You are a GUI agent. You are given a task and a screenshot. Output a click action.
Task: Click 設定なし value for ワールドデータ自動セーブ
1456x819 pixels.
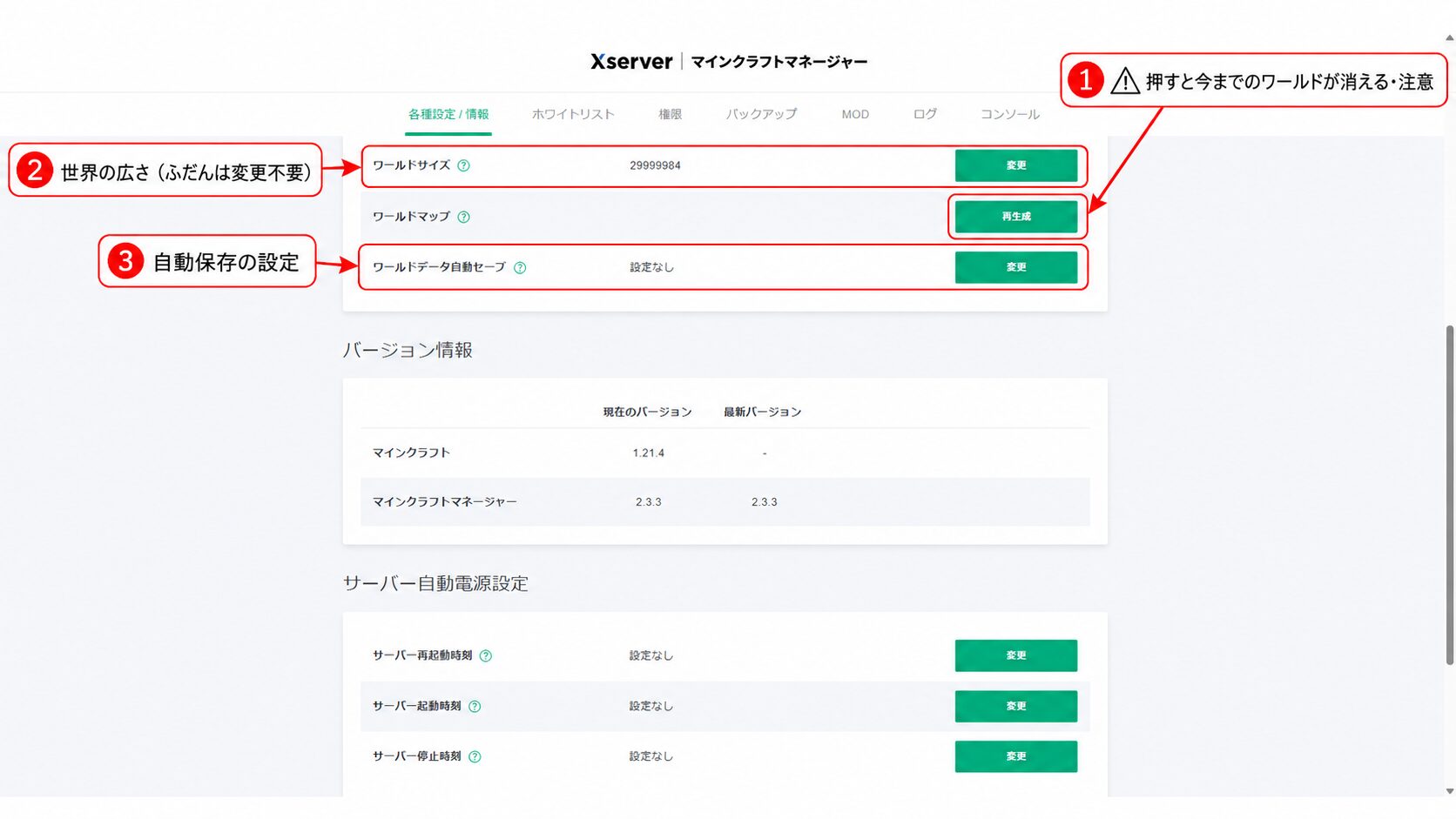651,267
